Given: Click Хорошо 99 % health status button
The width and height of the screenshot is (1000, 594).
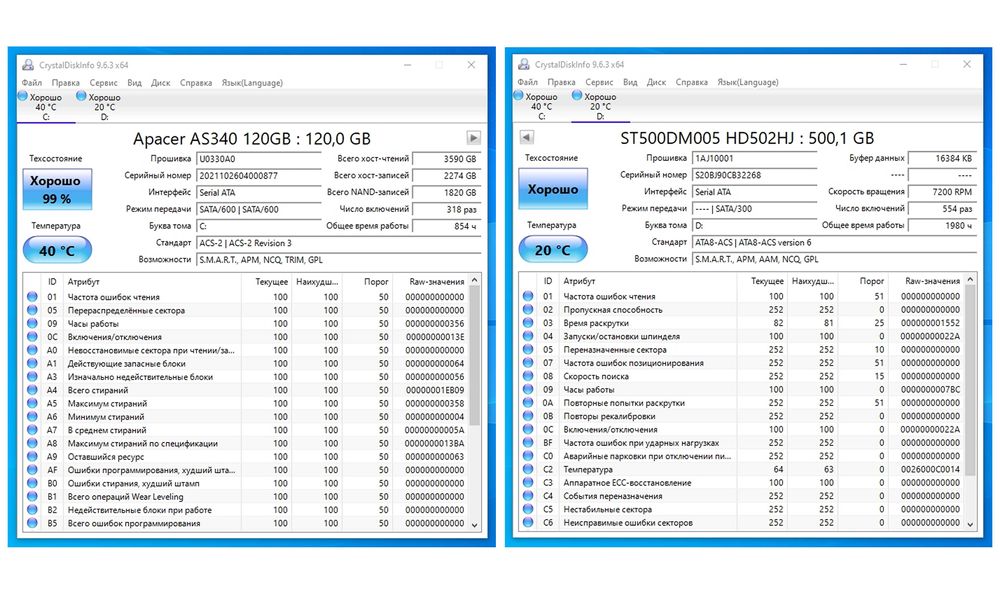Looking at the screenshot, I should point(57,189).
